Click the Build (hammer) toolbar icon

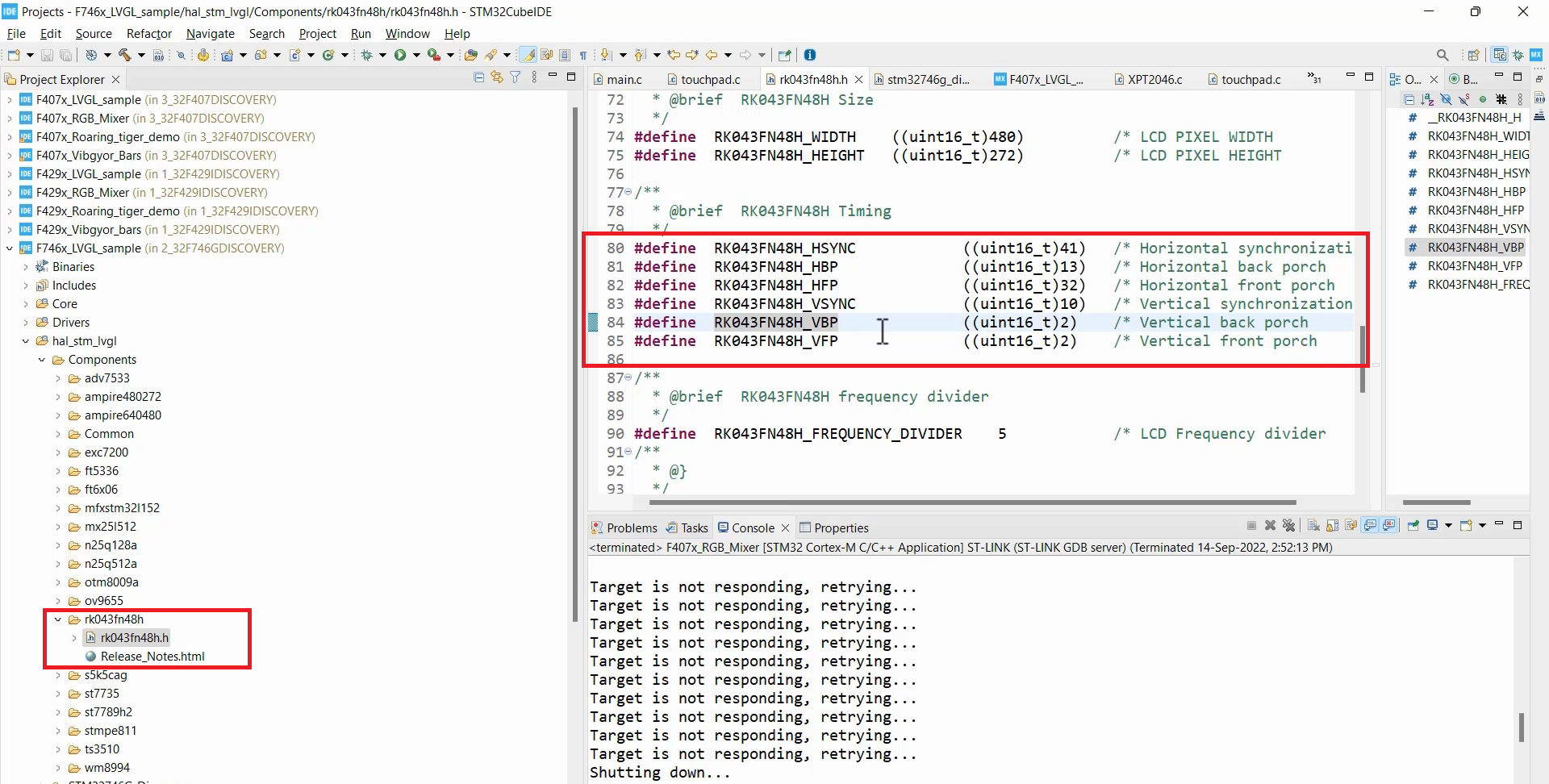click(x=124, y=55)
